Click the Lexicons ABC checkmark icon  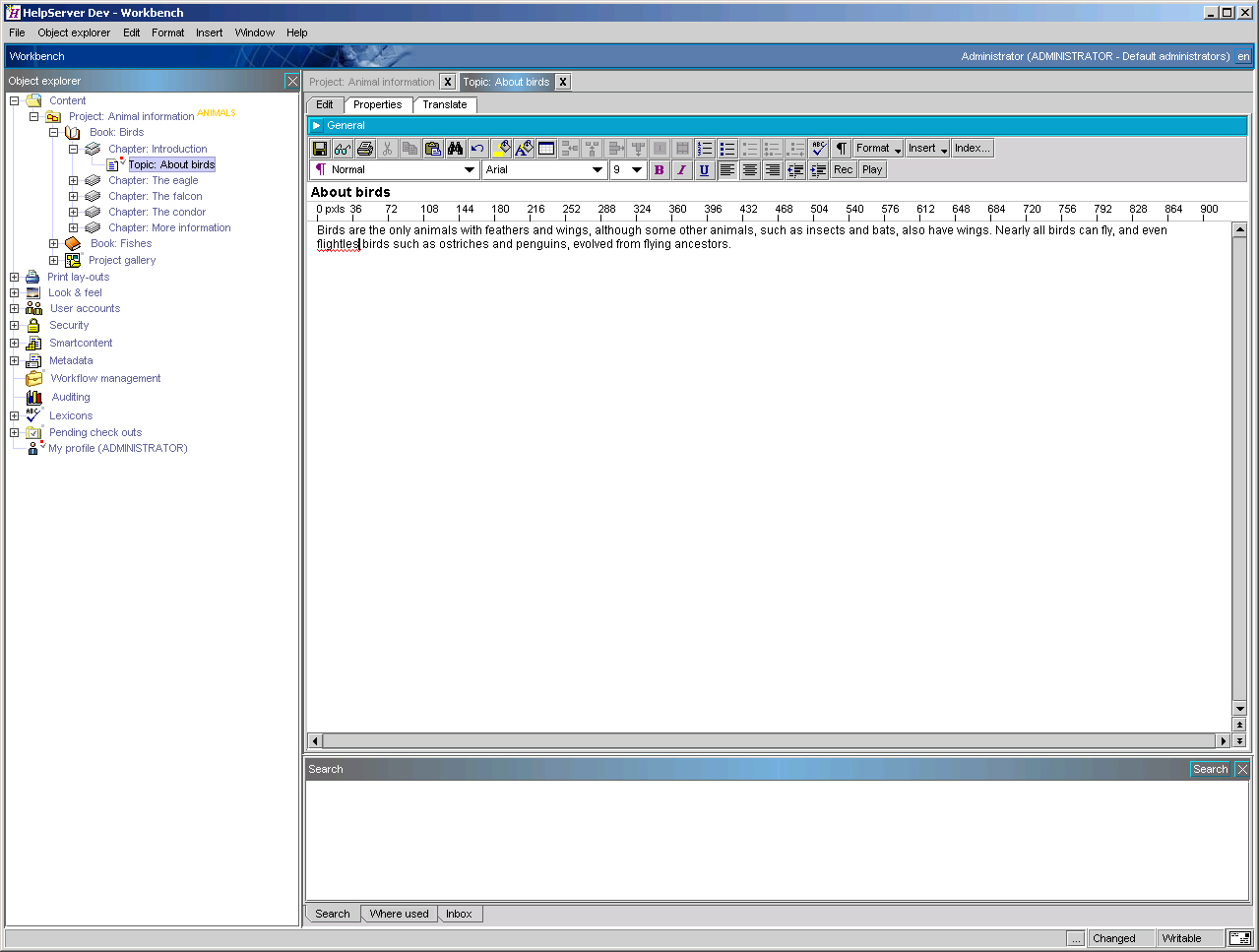(x=34, y=415)
